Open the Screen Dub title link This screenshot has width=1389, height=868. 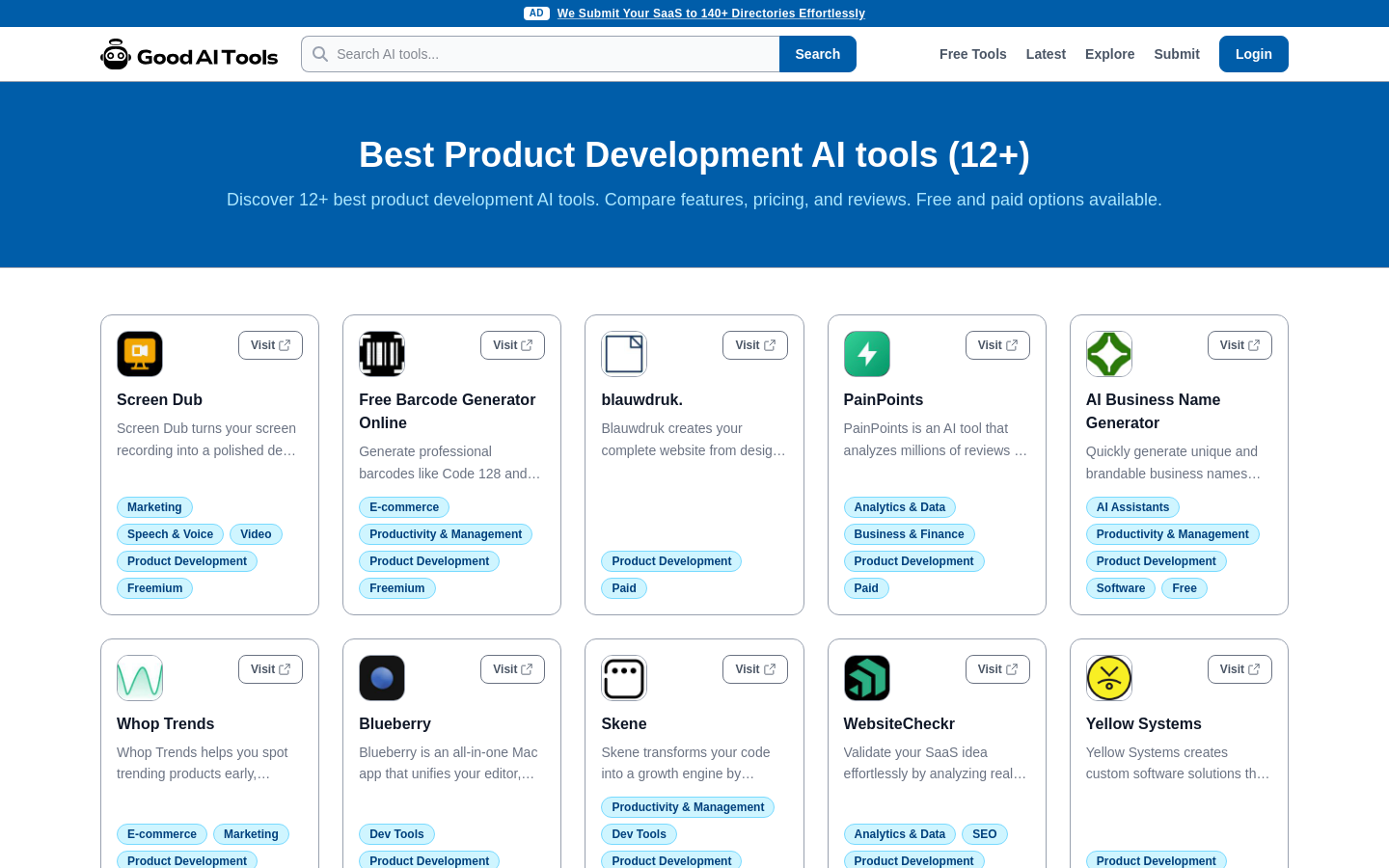pyautogui.click(x=159, y=399)
